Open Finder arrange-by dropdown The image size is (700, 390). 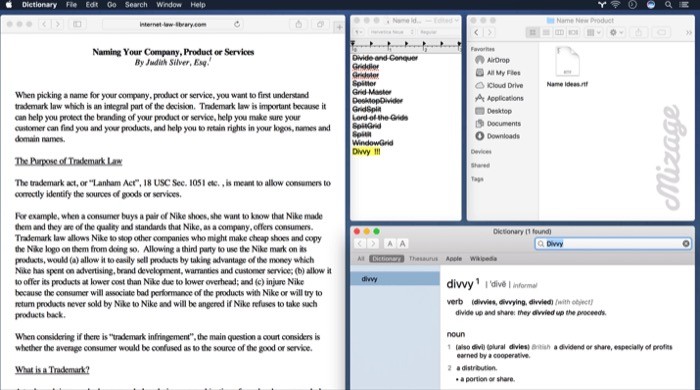pyautogui.click(x=593, y=32)
